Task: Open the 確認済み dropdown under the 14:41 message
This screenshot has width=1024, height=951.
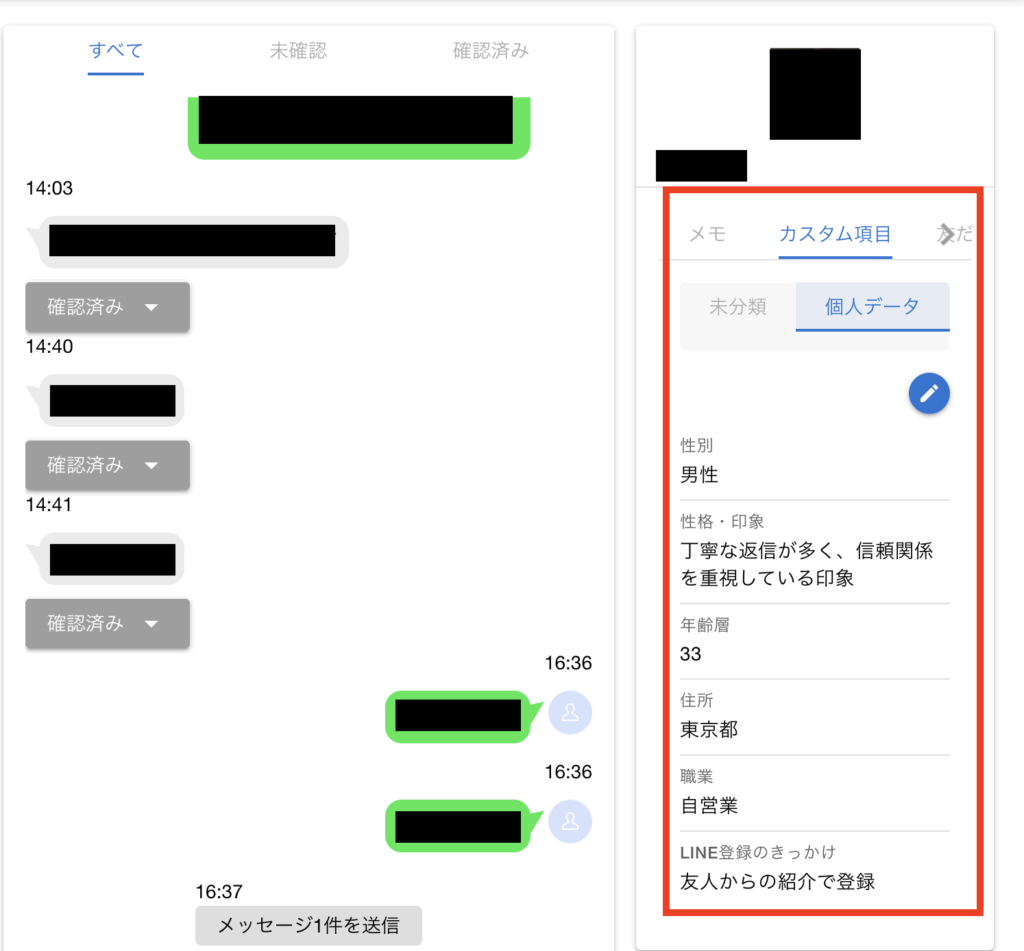Action: pos(108,623)
